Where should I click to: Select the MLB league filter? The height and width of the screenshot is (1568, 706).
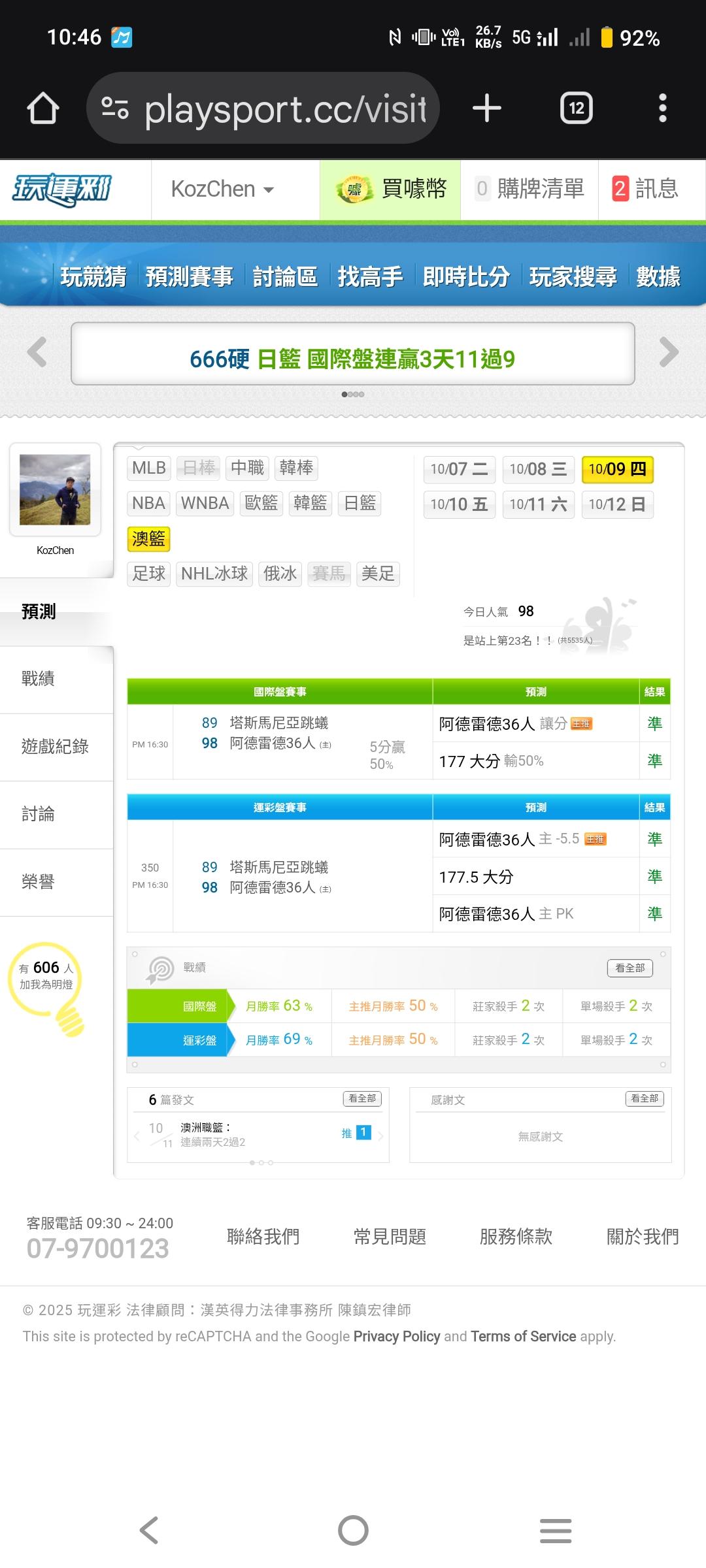coord(148,468)
